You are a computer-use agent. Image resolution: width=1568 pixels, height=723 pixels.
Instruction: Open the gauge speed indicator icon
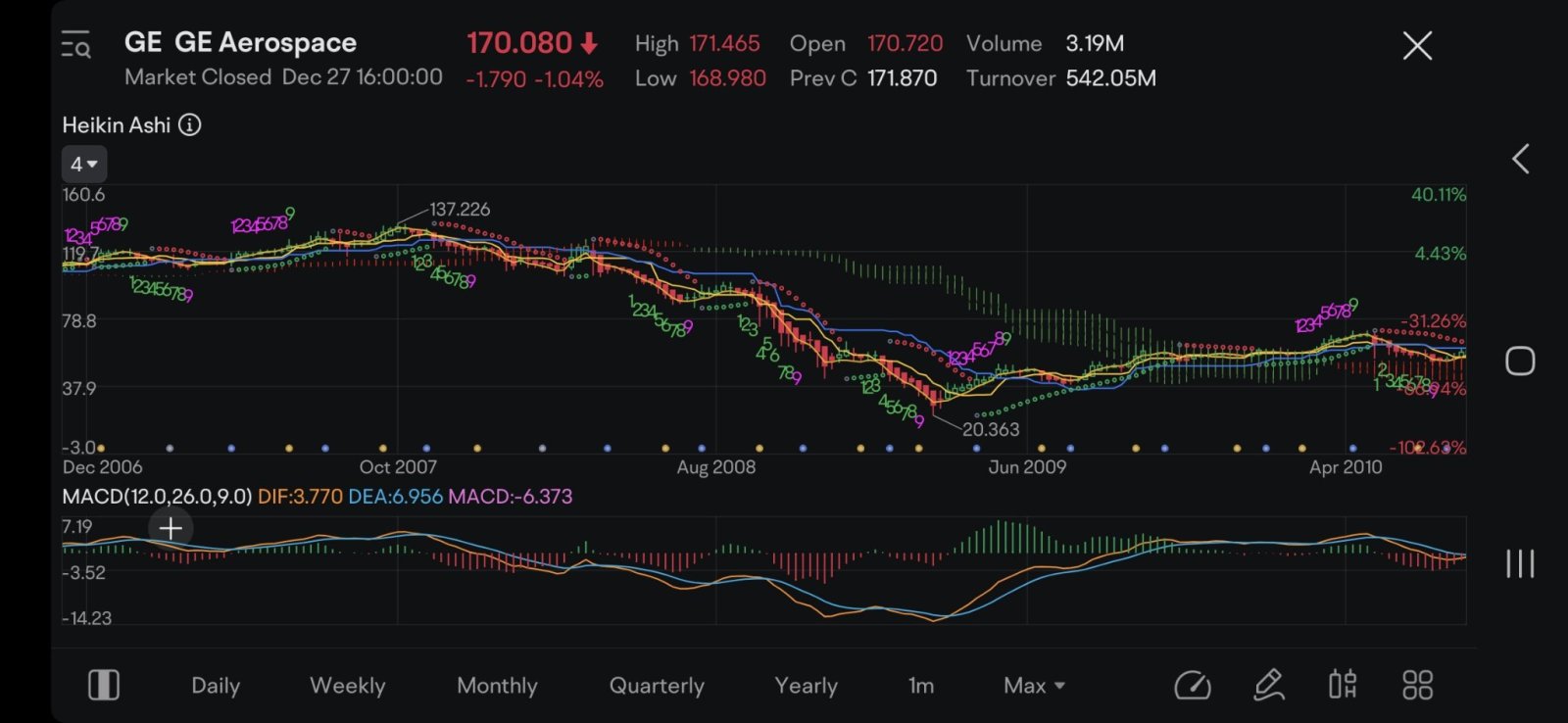pos(1193,685)
